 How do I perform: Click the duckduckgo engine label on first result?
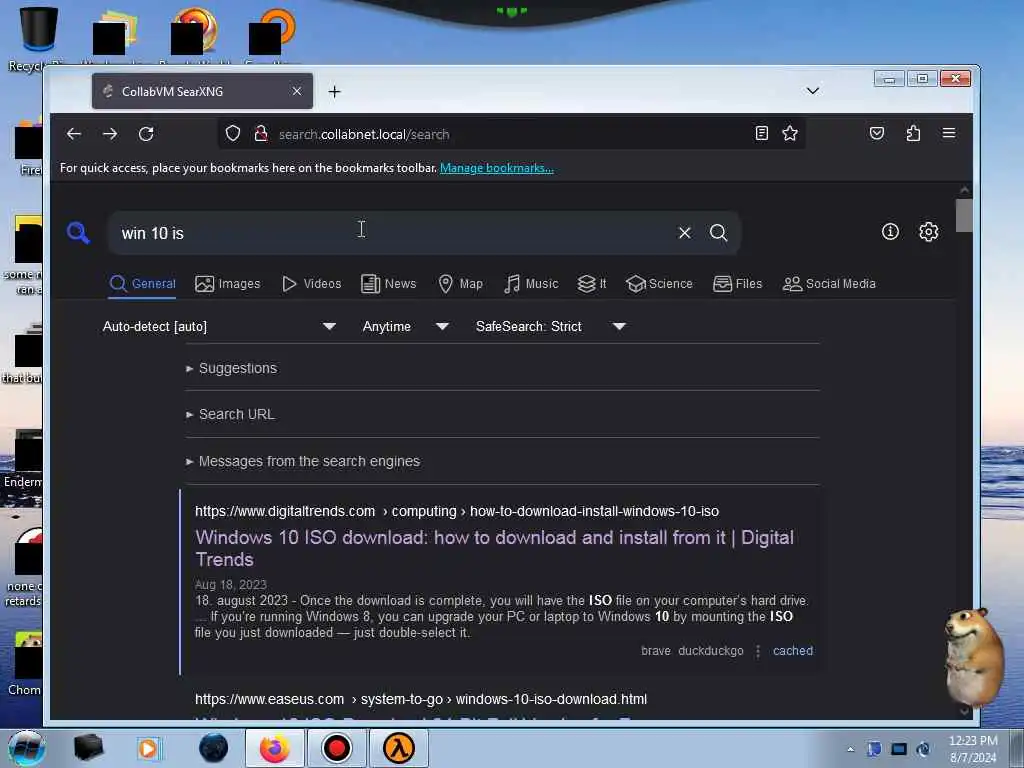point(711,650)
